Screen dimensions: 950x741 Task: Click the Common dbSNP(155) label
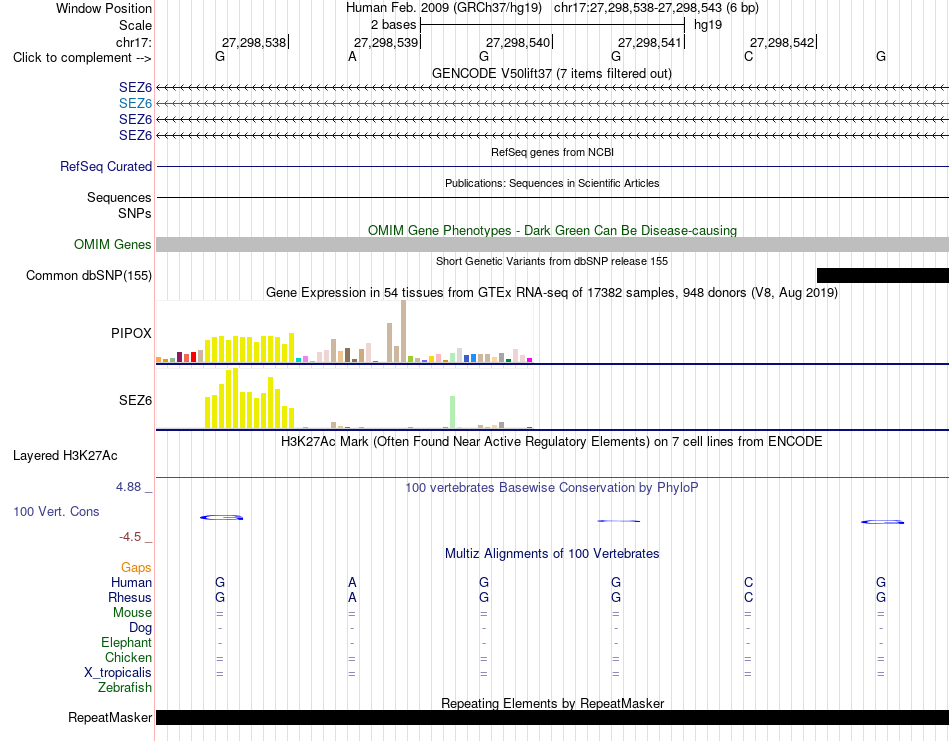89,276
